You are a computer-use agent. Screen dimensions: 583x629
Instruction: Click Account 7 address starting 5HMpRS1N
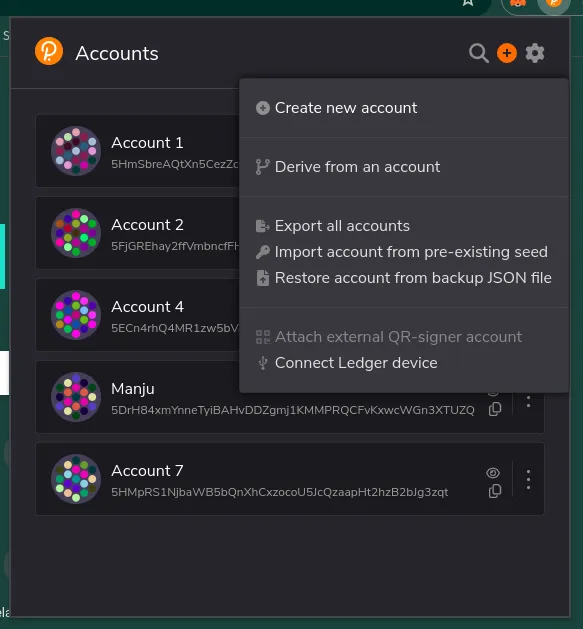point(280,492)
